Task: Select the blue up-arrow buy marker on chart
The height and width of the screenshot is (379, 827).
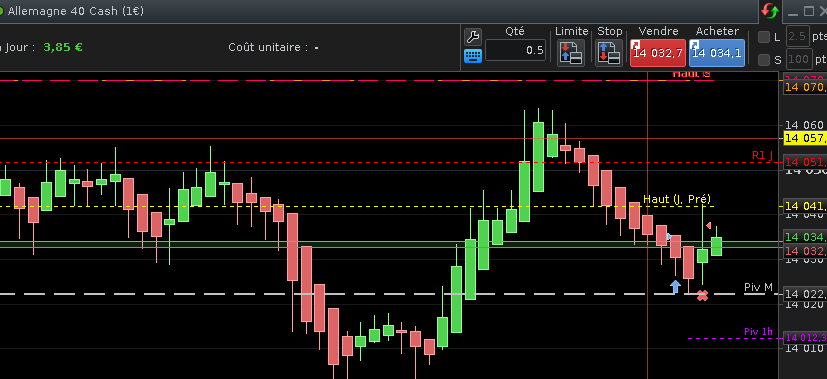Action: click(675, 286)
